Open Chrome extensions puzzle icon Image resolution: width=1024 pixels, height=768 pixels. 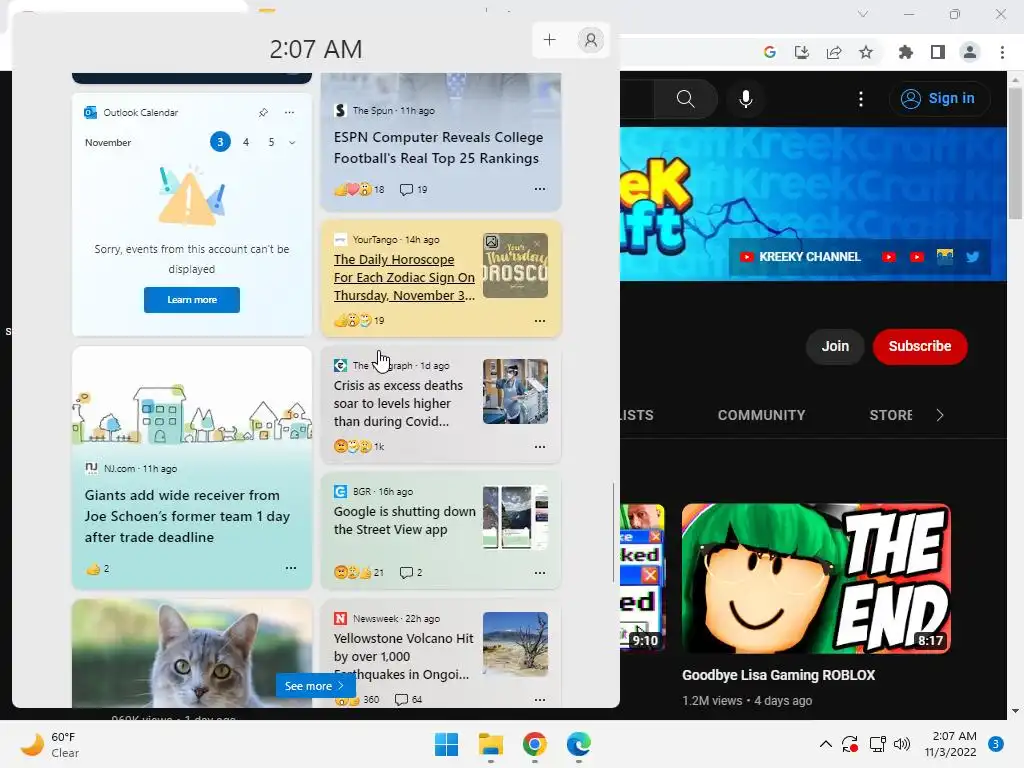coord(906,52)
